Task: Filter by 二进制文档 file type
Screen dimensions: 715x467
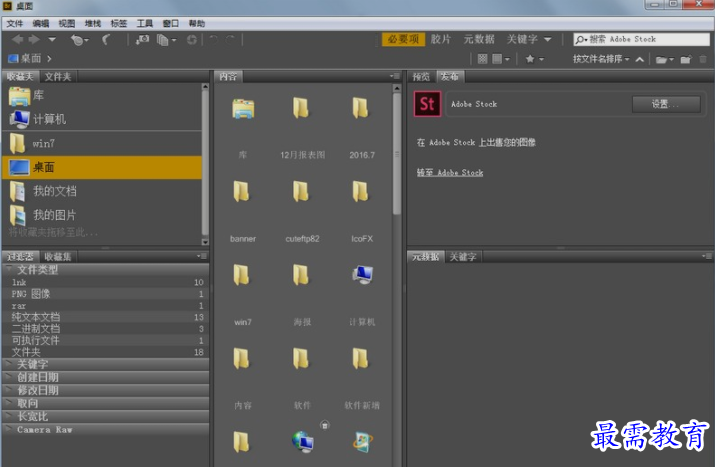Action: [x=106, y=329]
